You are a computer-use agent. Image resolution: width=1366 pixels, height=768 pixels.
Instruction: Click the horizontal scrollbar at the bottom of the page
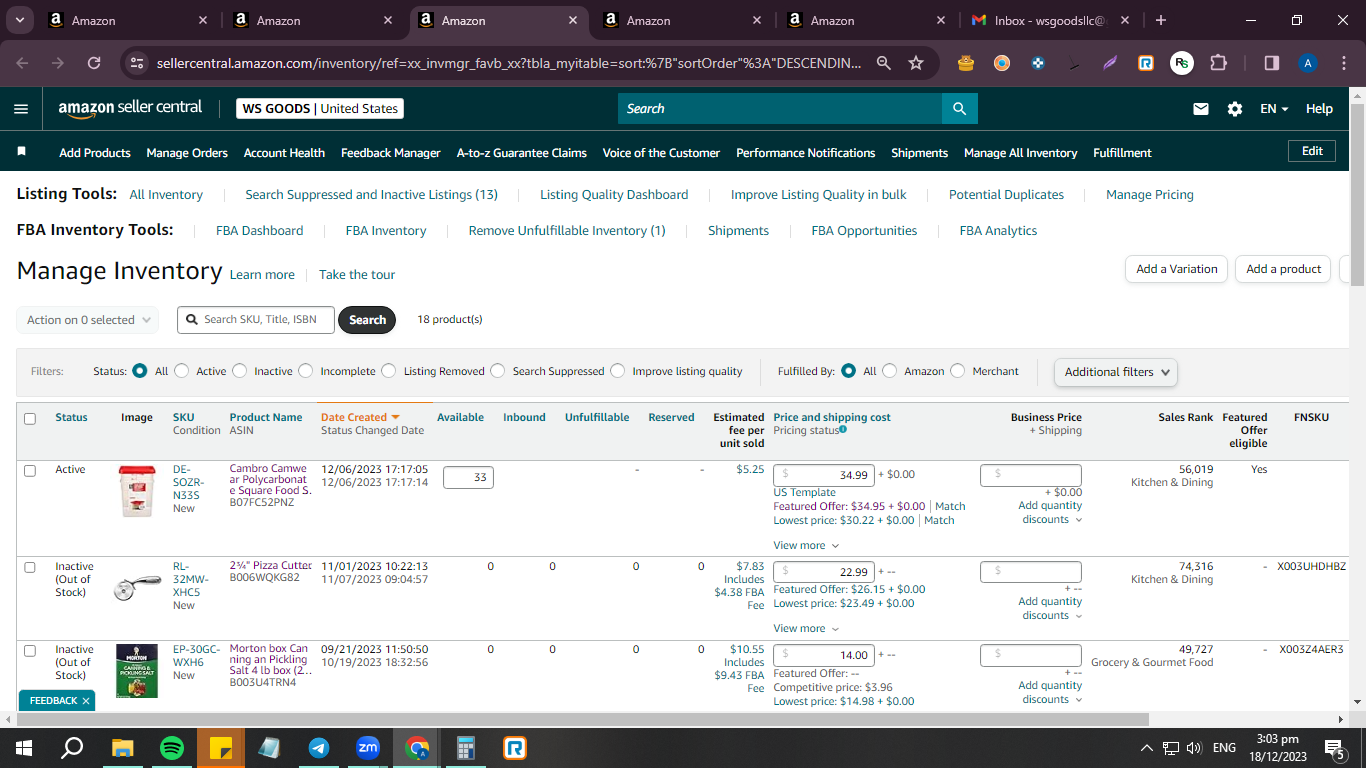click(x=582, y=719)
